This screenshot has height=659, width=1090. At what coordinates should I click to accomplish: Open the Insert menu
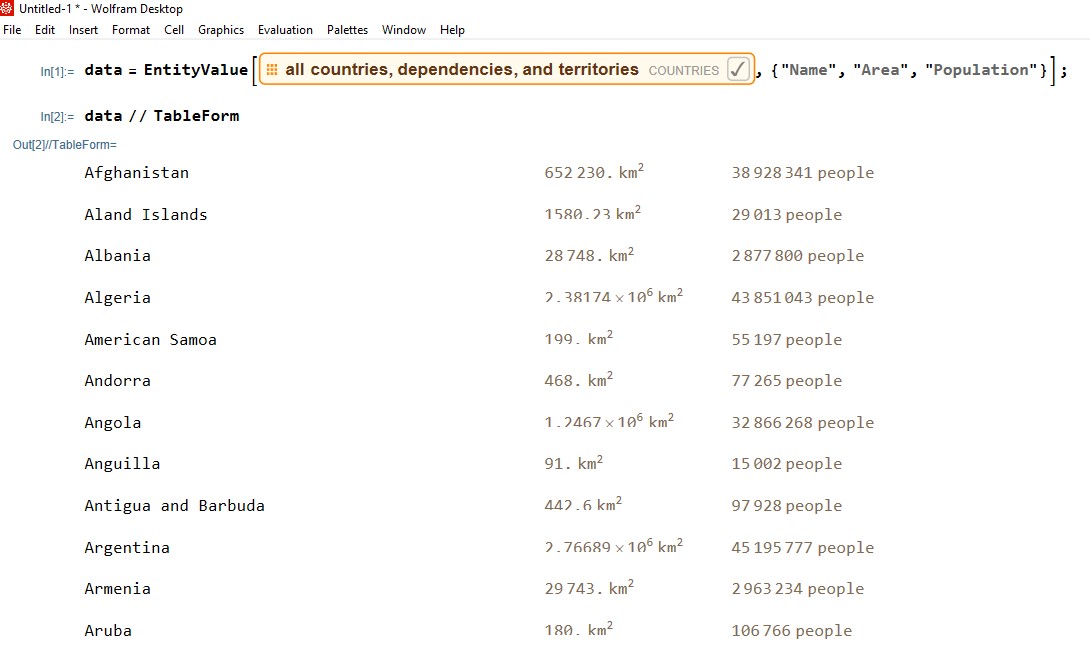pyautogui.click(x=83, y=30)
